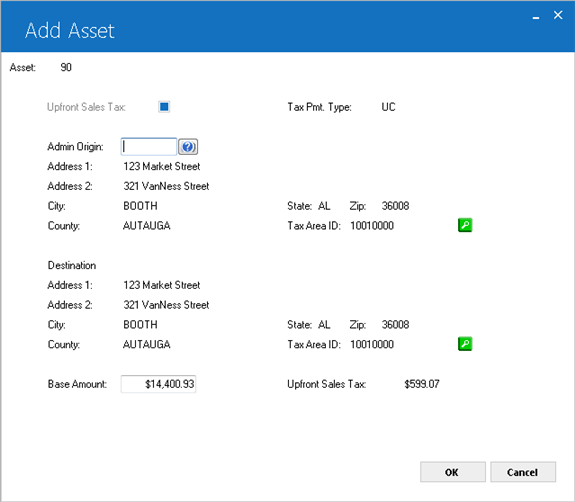Select the destination Tax Area ID value
This screenshot has width=575, height=502.
click(372, 344)
